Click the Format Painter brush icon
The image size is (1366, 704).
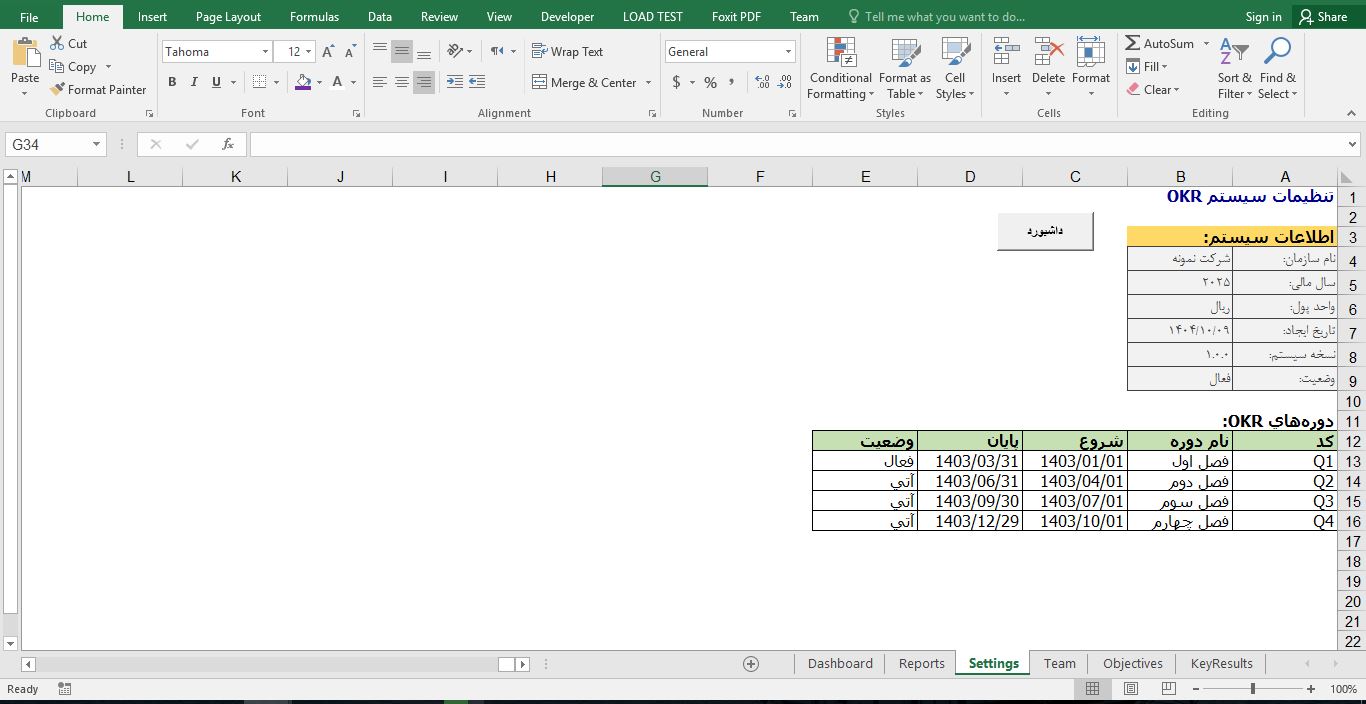(58, 90)
